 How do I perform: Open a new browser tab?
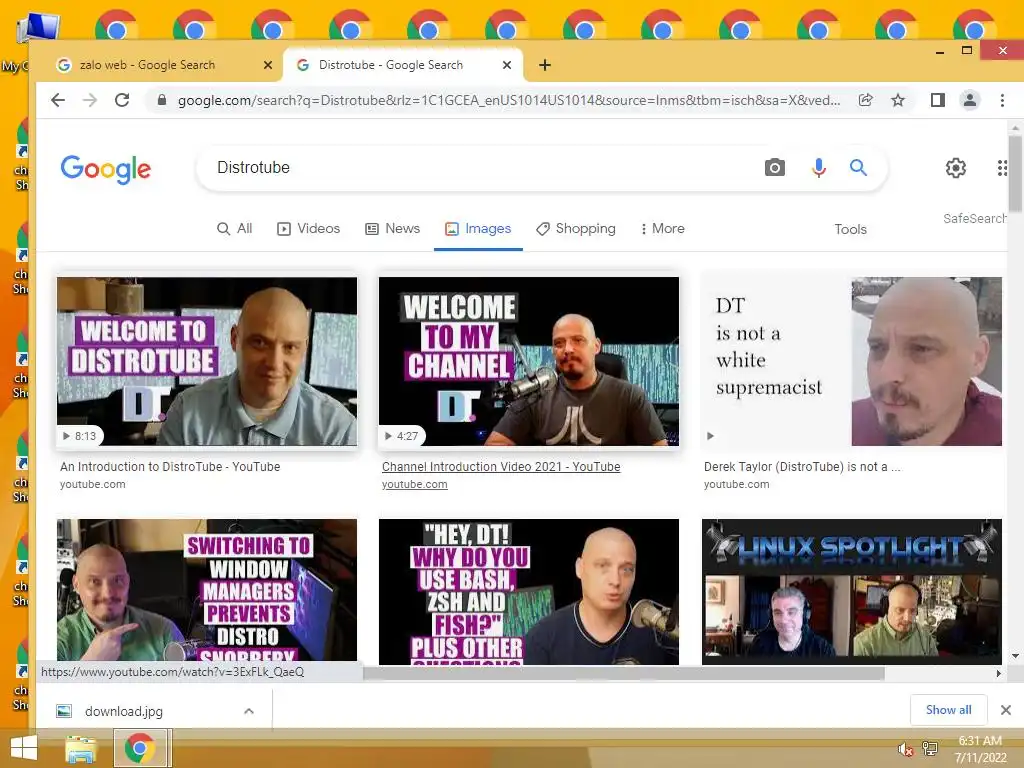pos(545,65)
